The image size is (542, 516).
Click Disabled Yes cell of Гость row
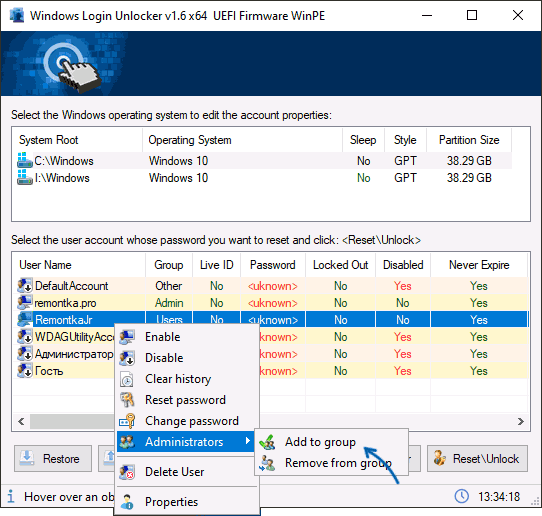403,371
